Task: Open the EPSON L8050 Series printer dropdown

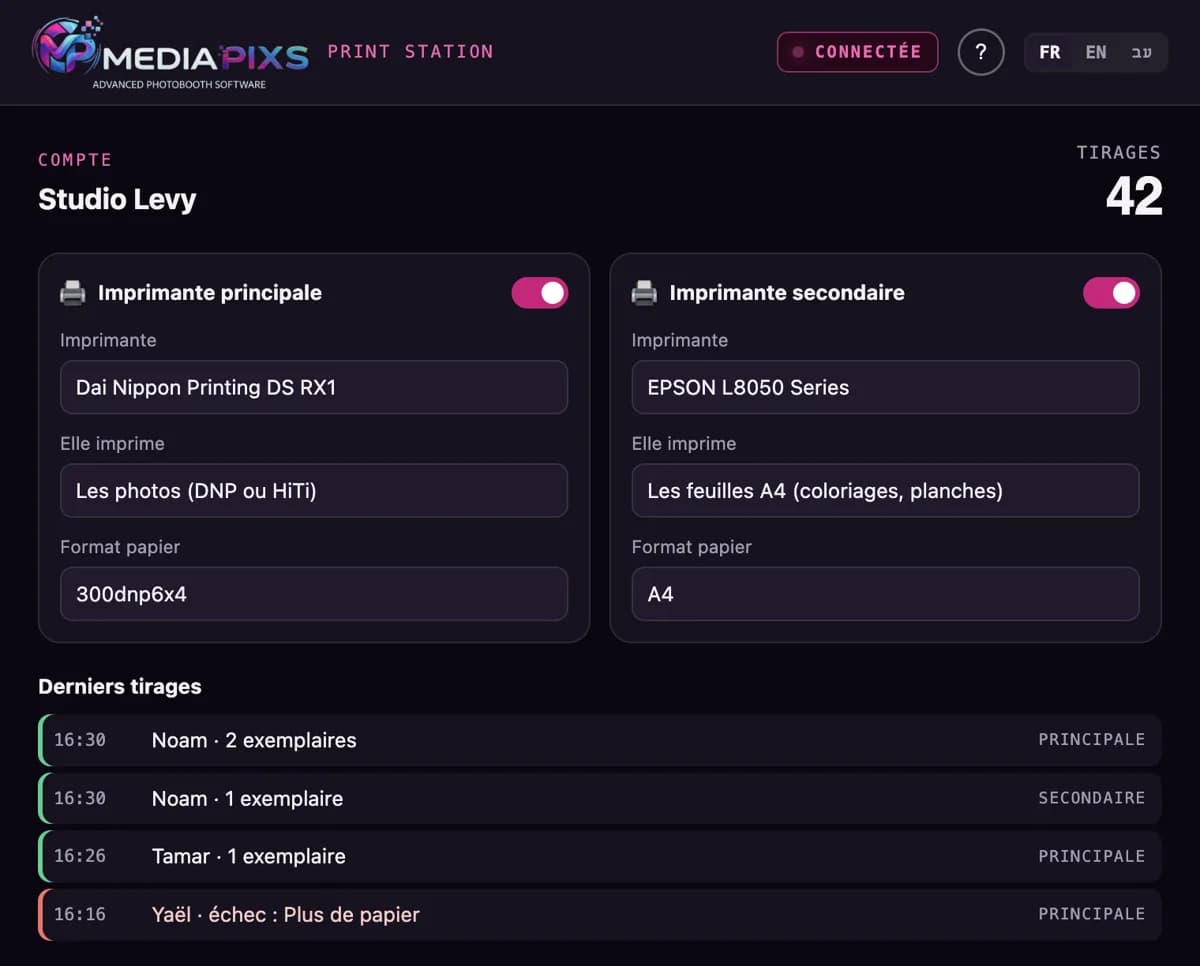Action: pyautogui.click(x=885, y=387)
